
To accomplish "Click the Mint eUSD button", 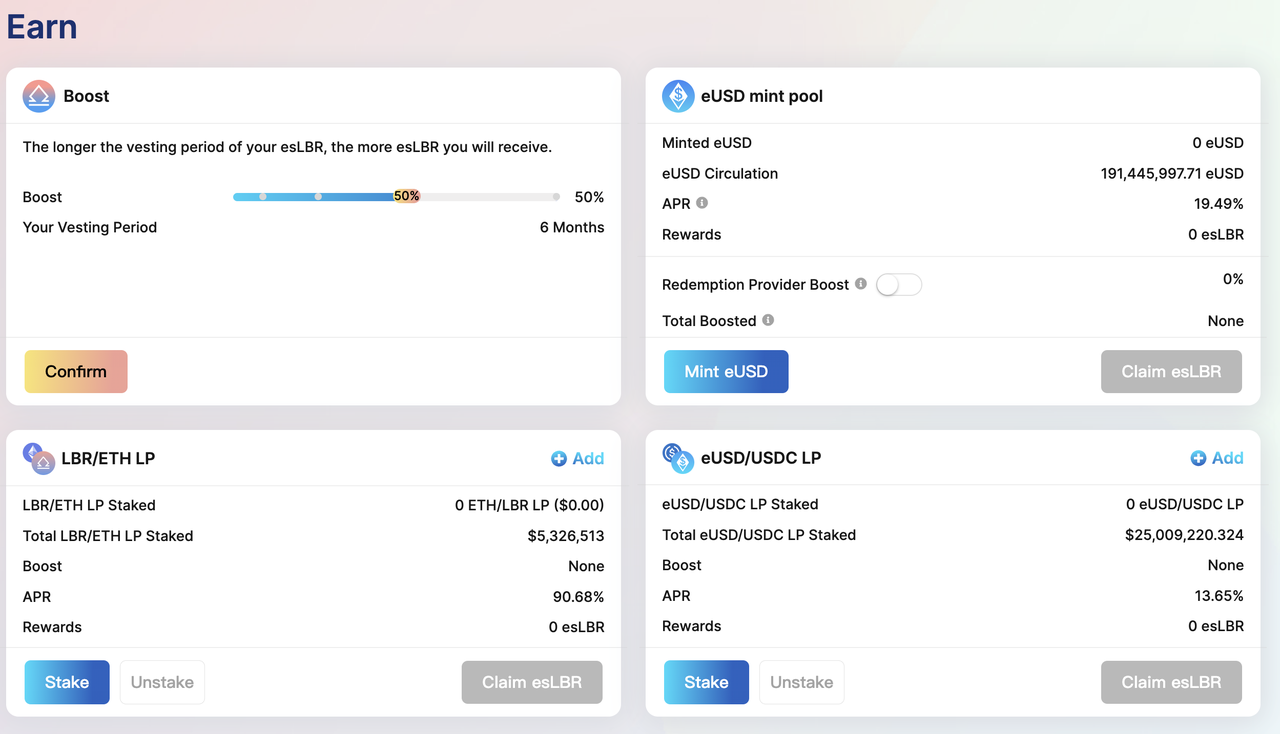I will (726, 371).
